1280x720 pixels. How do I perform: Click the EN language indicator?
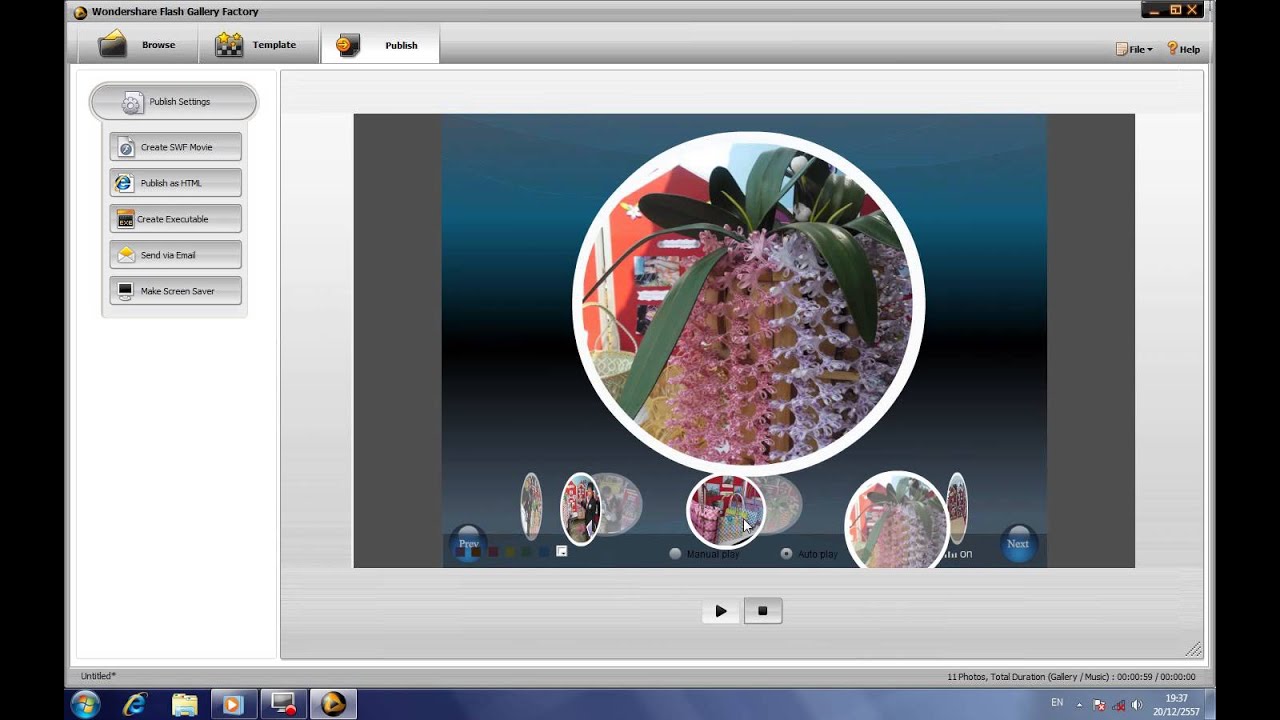(1057, 703)
